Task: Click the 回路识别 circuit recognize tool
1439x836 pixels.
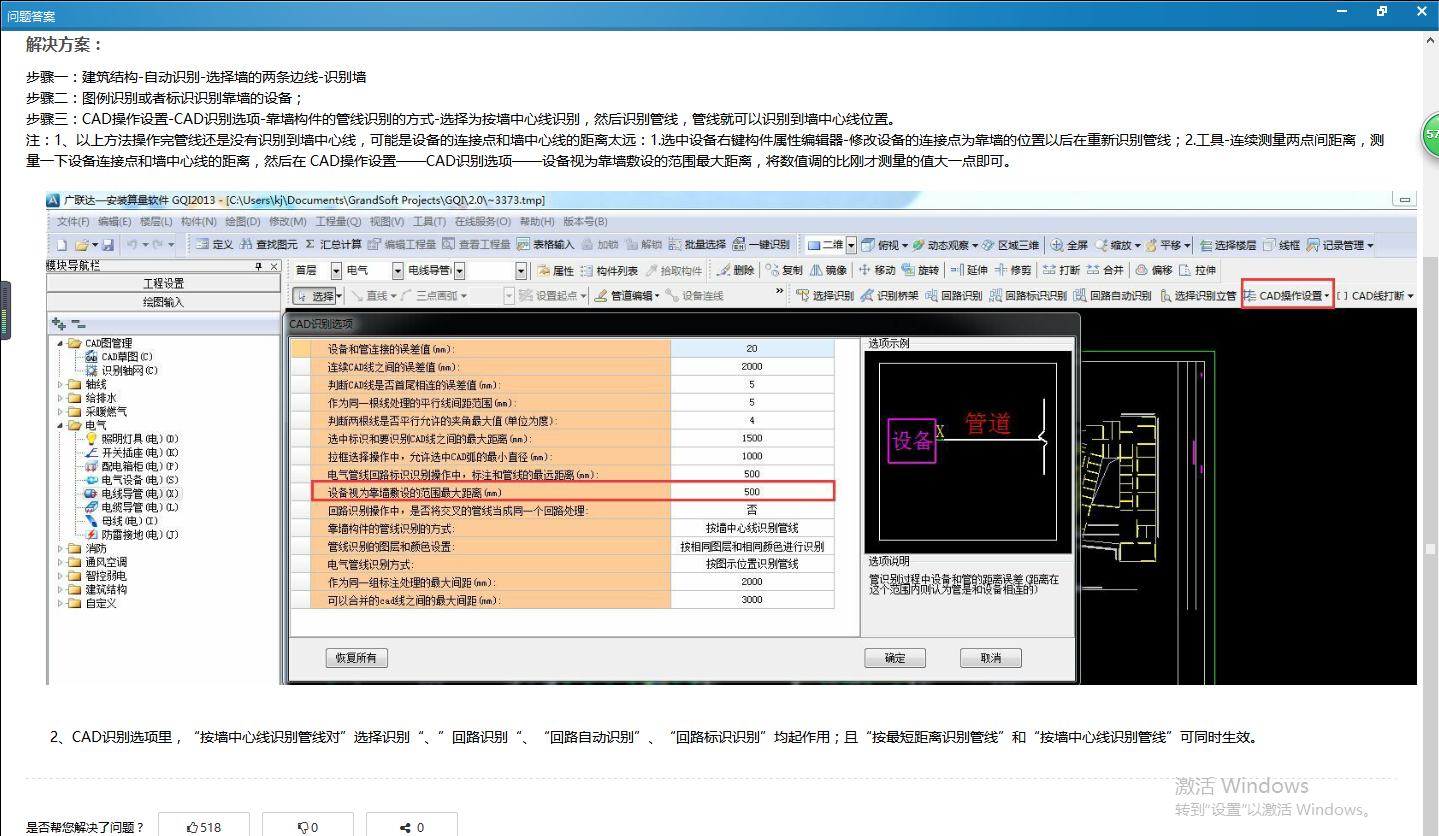Action: (954, 296)
